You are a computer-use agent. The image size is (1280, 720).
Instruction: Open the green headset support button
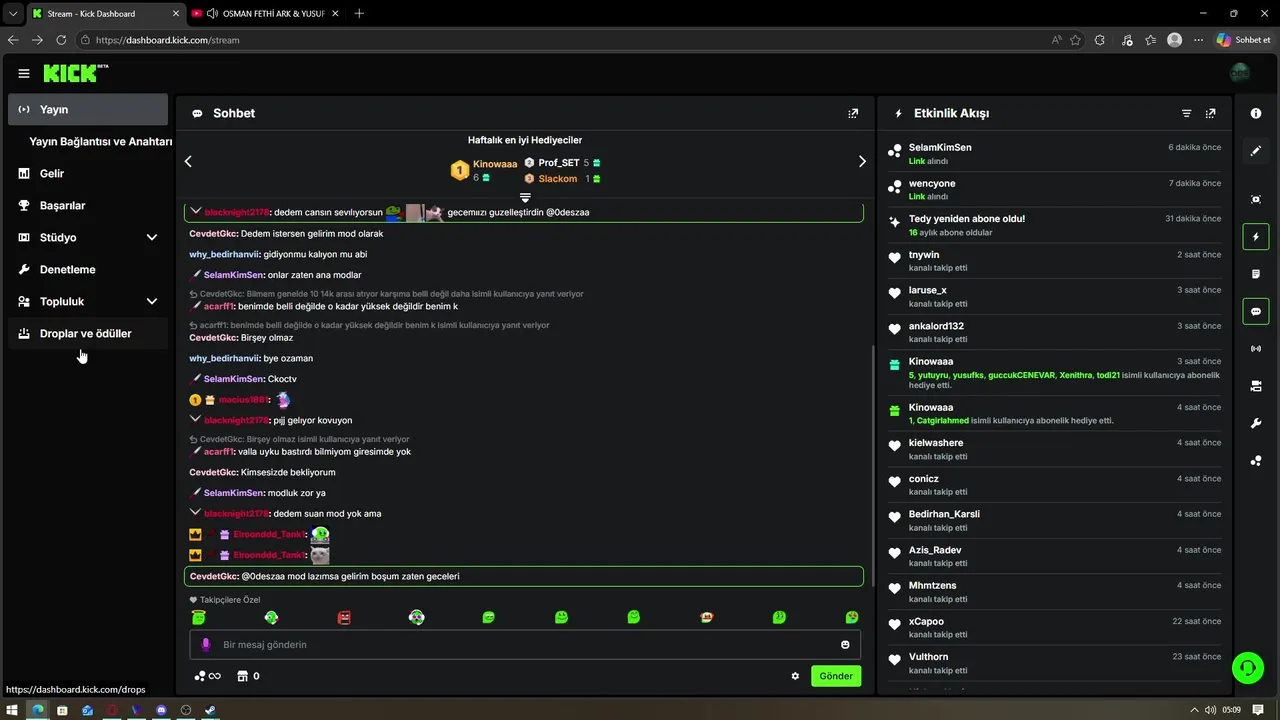coord(1248,667)
